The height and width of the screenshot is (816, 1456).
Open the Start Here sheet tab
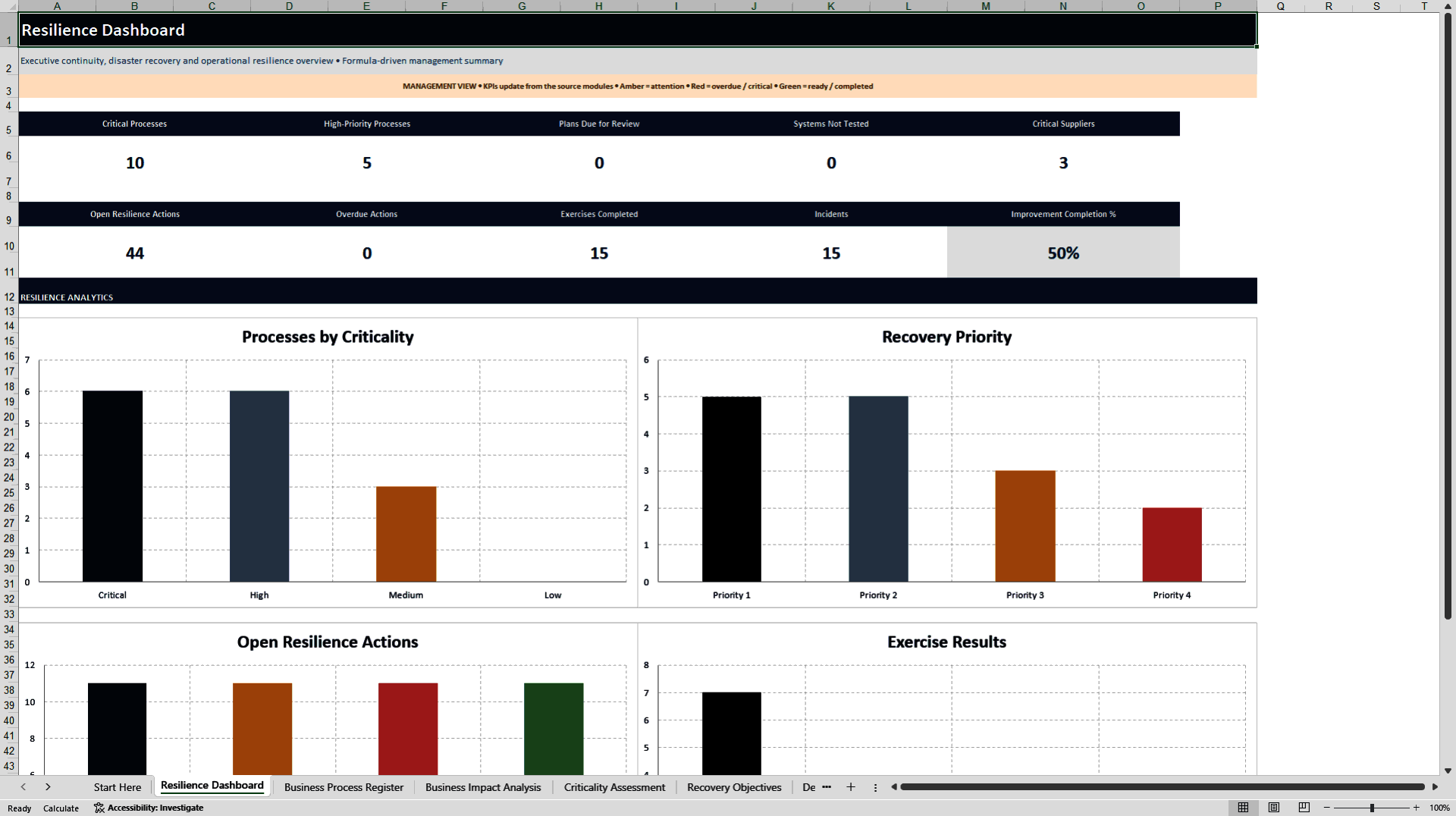pyautogui.click(x=118, y=787)
